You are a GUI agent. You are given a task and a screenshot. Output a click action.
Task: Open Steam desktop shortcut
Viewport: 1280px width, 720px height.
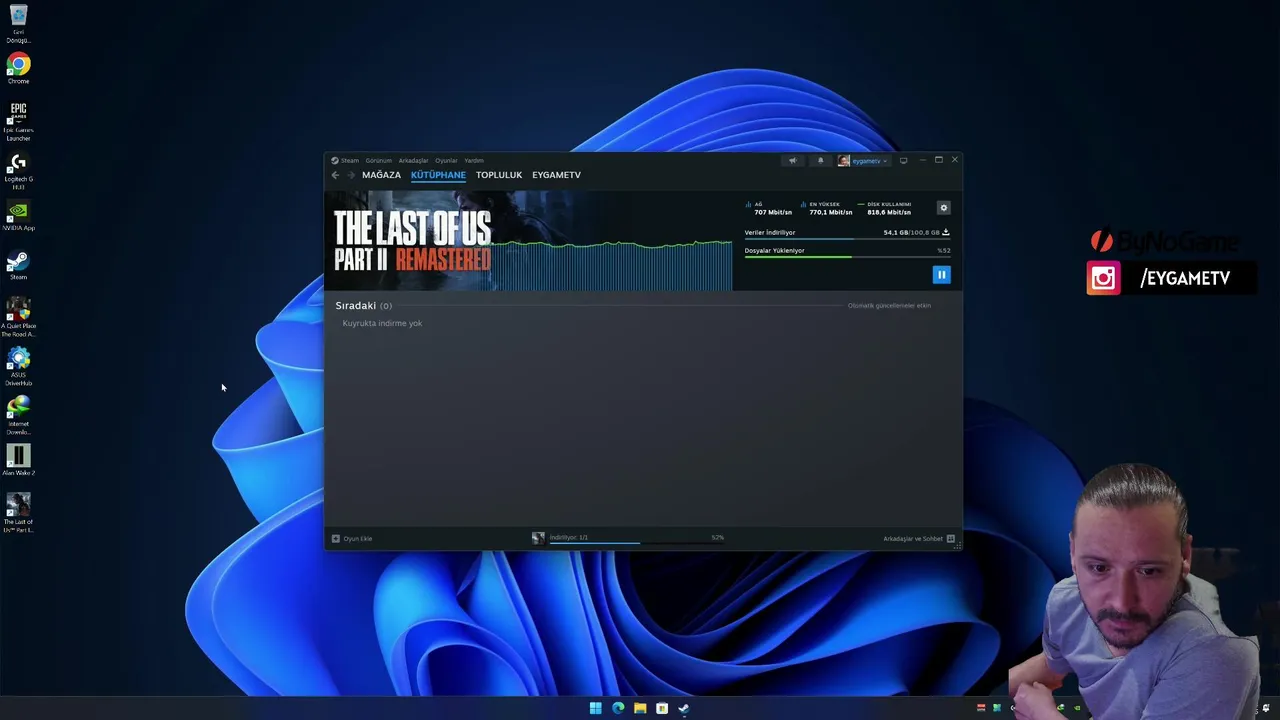click(18, 265)
